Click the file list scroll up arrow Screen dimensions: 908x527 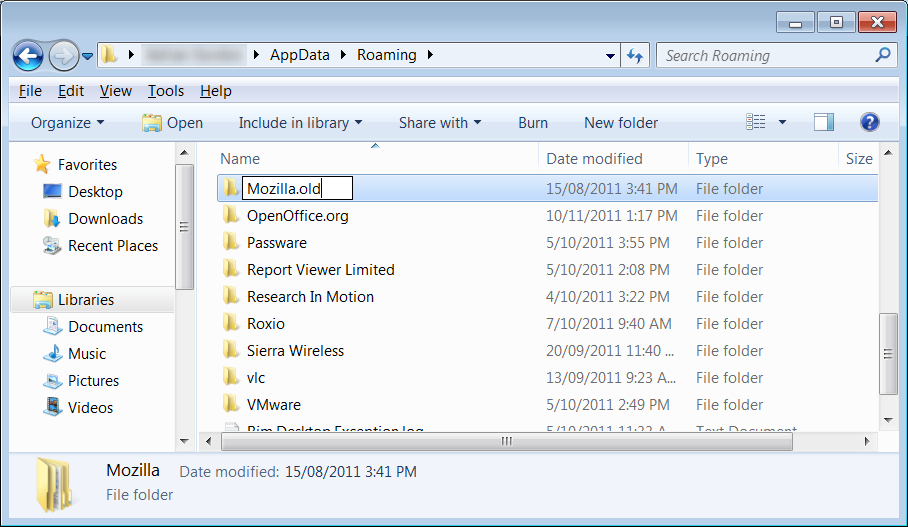coord(888,153)
